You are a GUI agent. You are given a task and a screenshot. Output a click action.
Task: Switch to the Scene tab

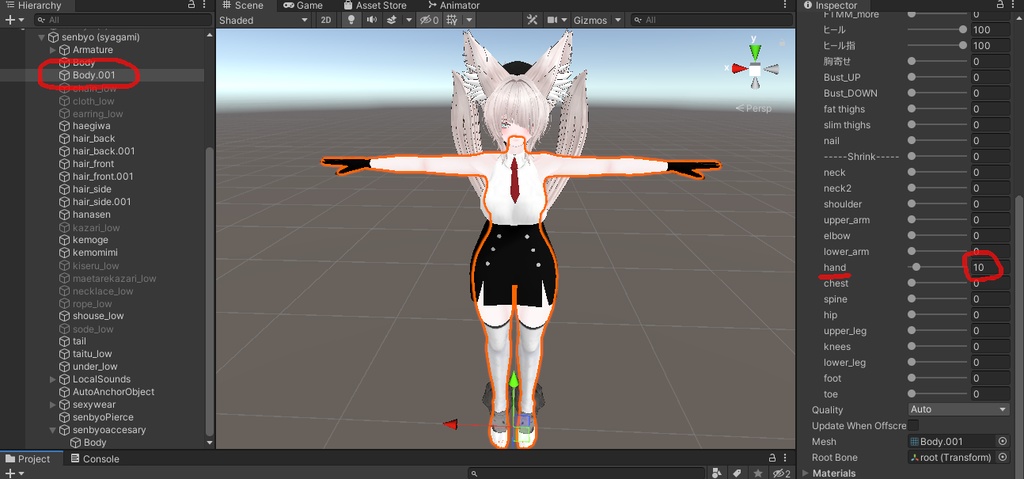point(242,5)
